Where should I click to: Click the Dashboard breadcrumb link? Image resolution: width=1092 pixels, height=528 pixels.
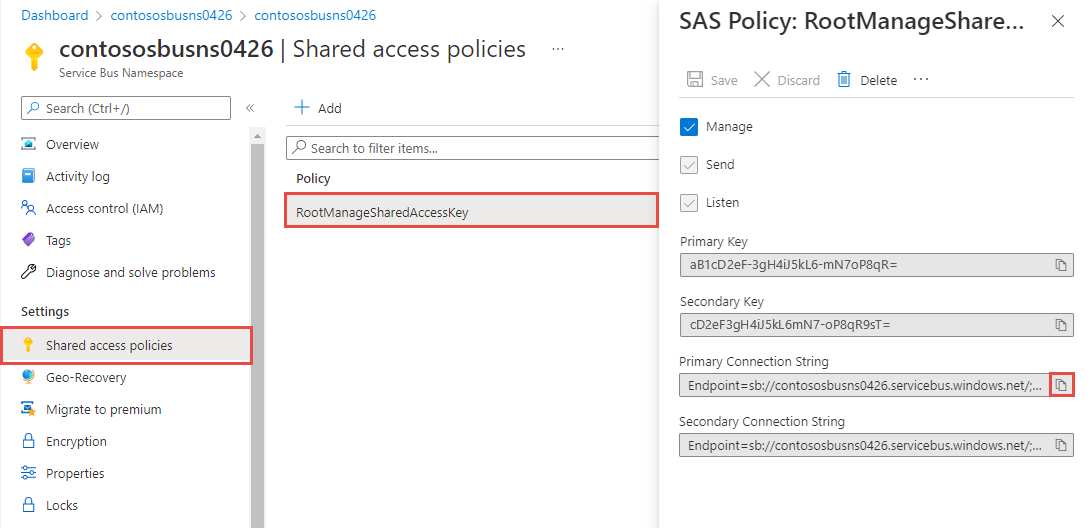point(55,16)
